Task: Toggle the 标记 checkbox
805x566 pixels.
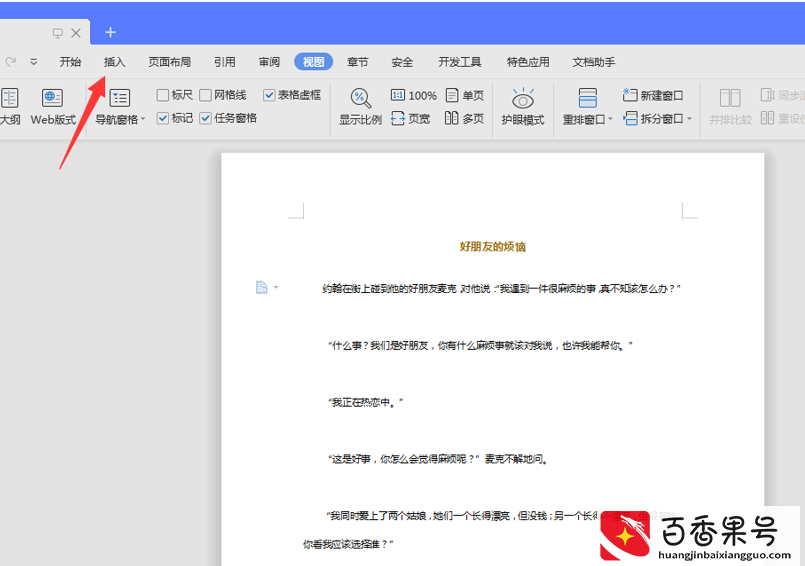Action: coord(163,118)
